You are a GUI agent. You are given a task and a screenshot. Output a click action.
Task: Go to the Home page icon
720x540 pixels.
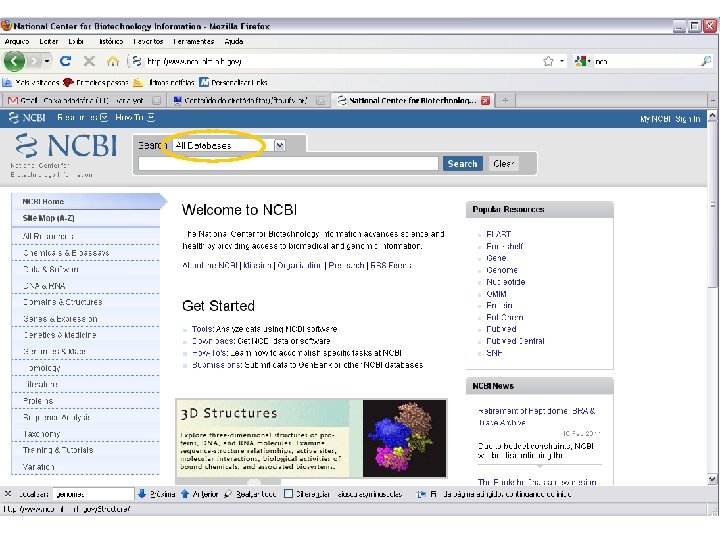pos(113,61)
